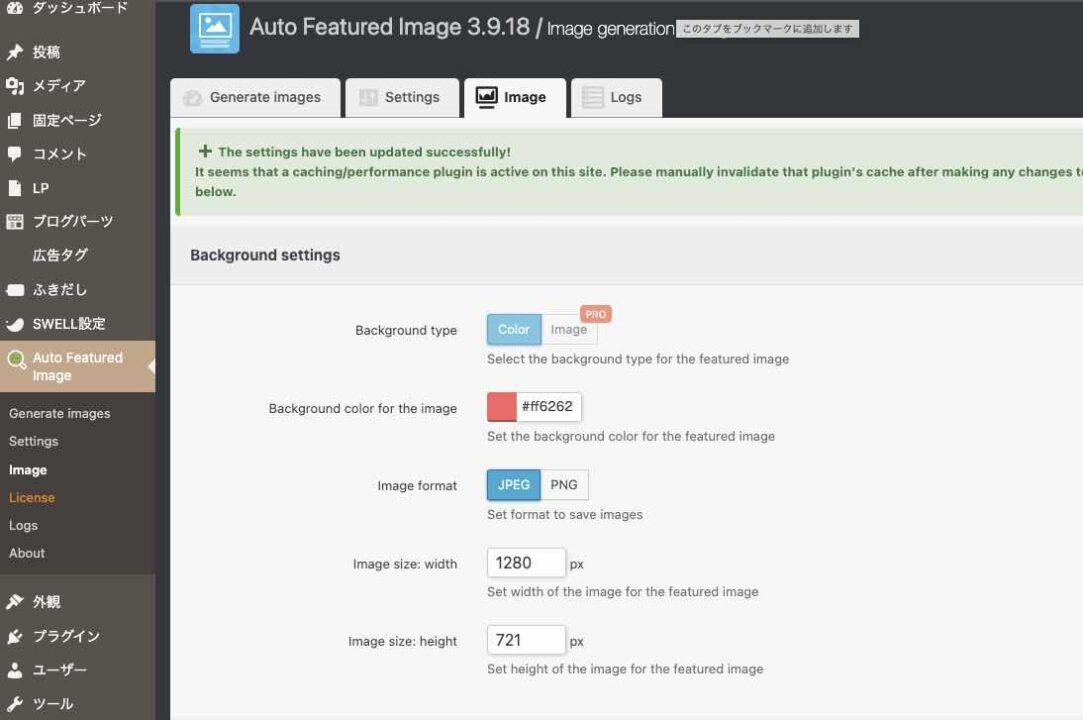Click the comment bubble icon beside コメント
Screen dimensions: 1083x720
[15, 153]
